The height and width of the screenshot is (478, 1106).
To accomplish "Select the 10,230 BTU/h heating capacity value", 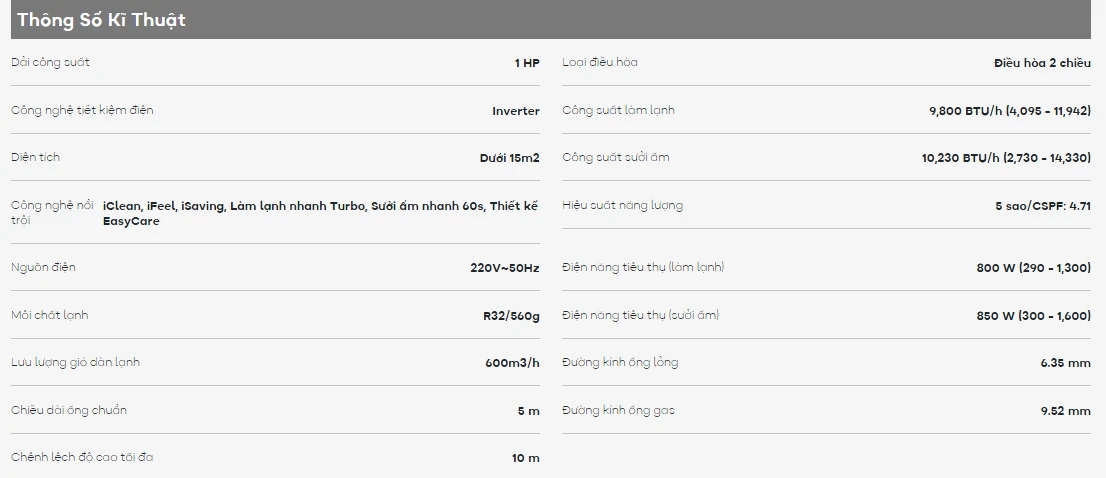I will [x=1006, y=158].
